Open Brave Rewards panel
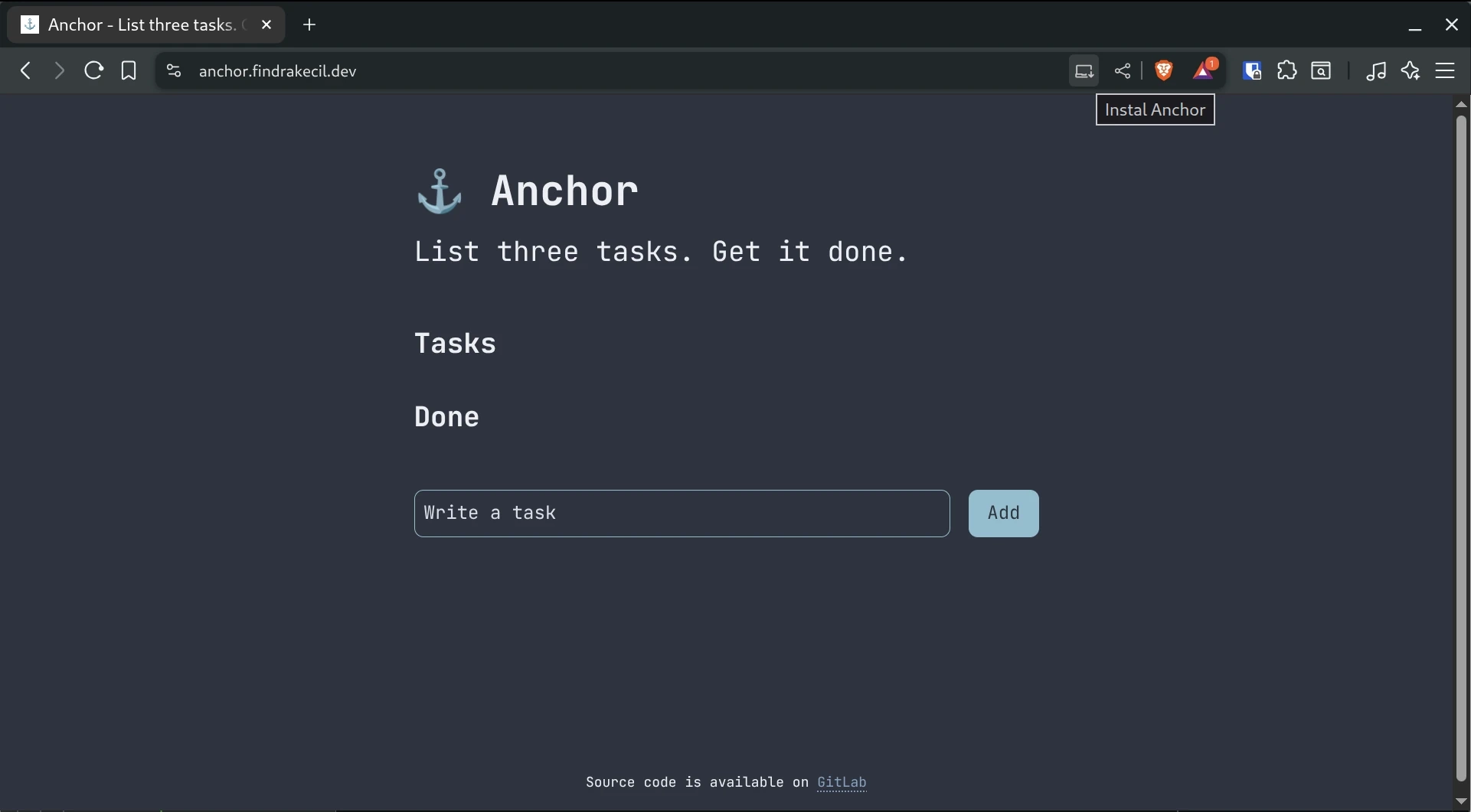This screenshot has width=1471, height=812. point(1204,70)
